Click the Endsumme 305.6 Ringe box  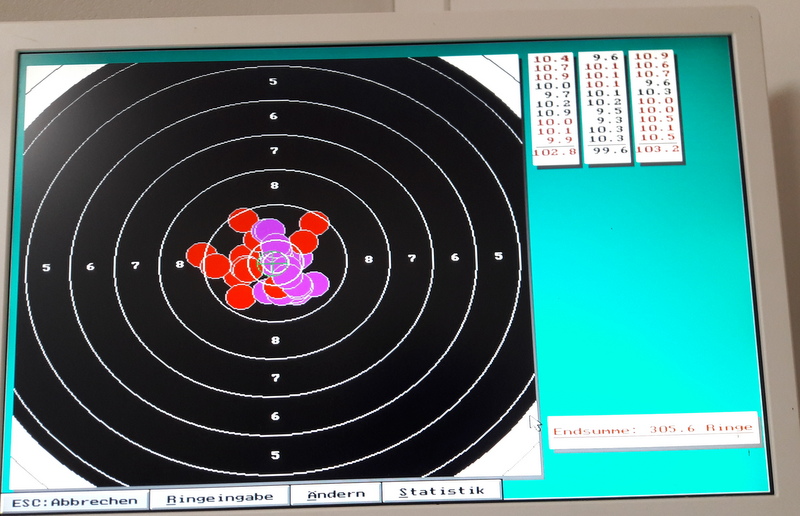(x=652, y=429)
